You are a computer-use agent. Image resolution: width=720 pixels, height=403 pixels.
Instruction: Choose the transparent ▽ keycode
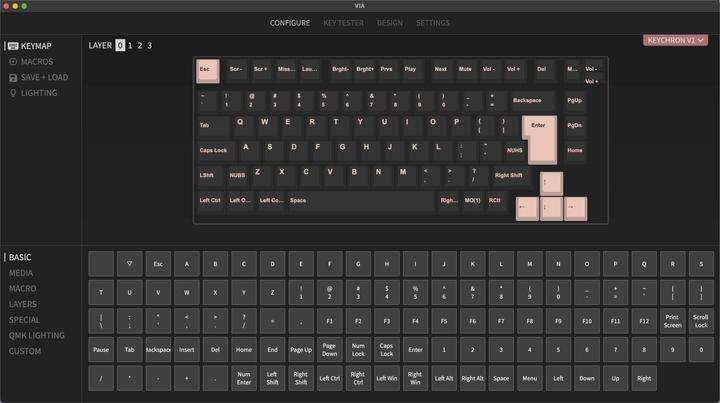129,264
